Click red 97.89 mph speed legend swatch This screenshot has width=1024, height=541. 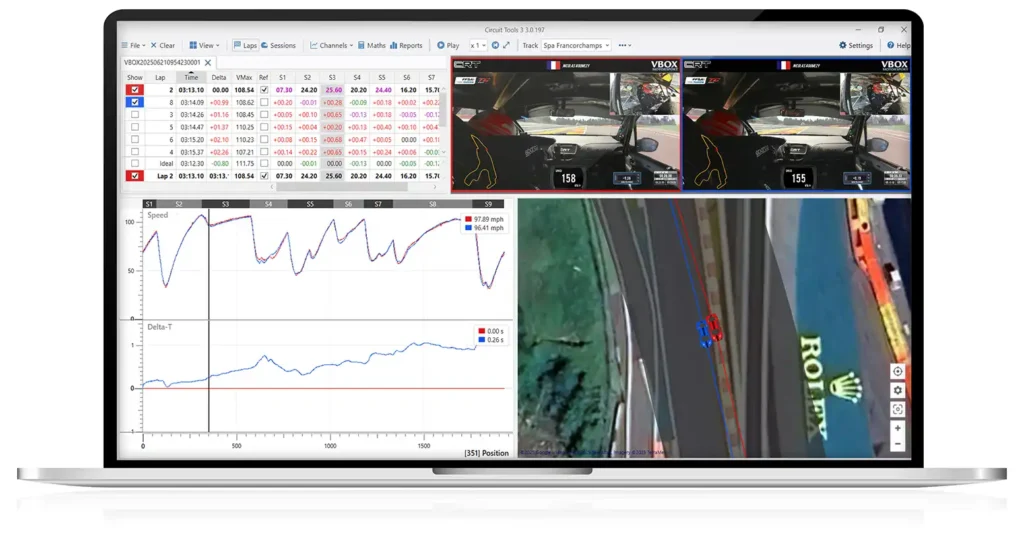(x=468, y=220)
